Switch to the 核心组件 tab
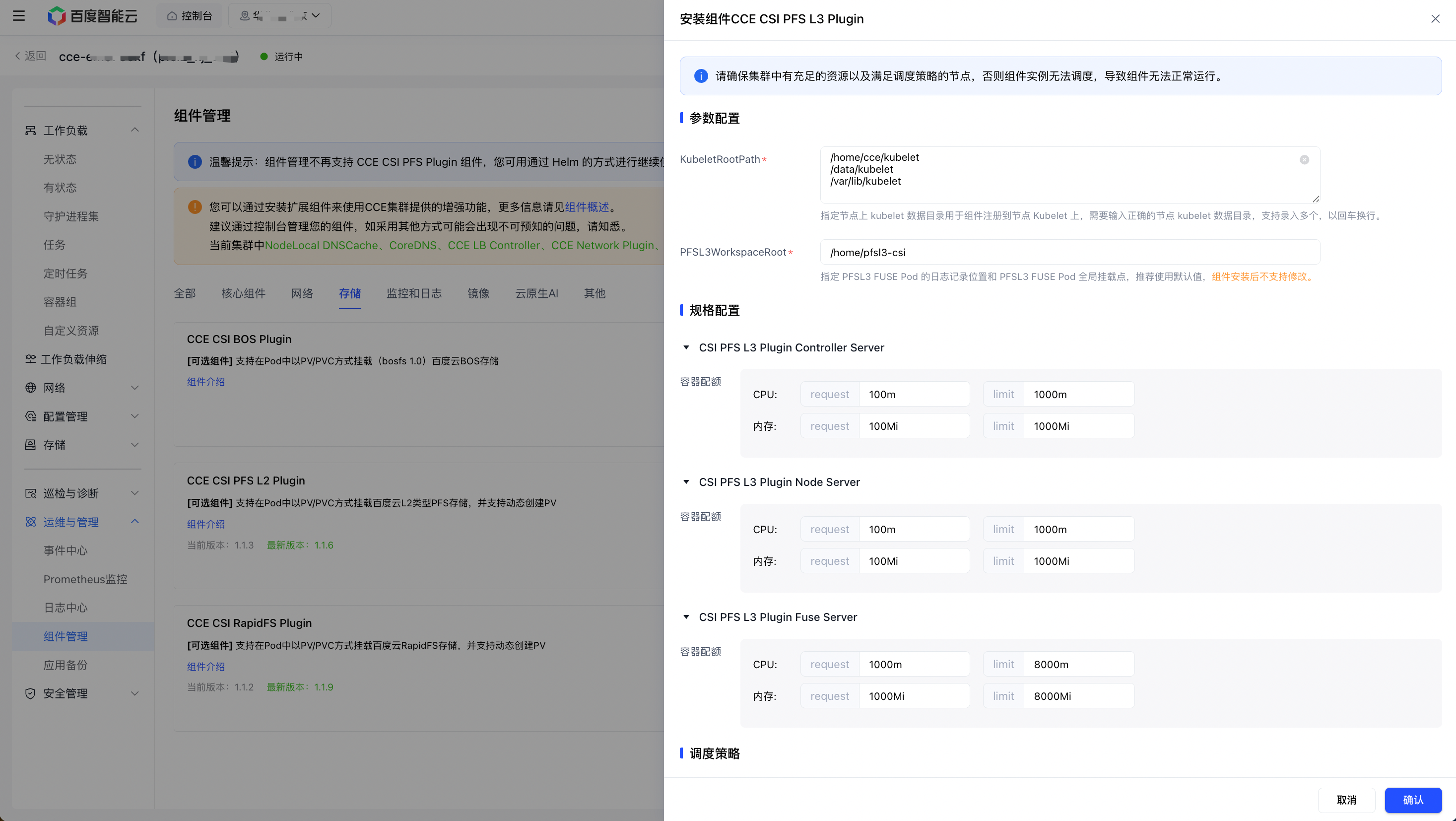Image resolution: width=1456 pixels, height=821 pixels. pyautogui.click(x=244, y=293)
